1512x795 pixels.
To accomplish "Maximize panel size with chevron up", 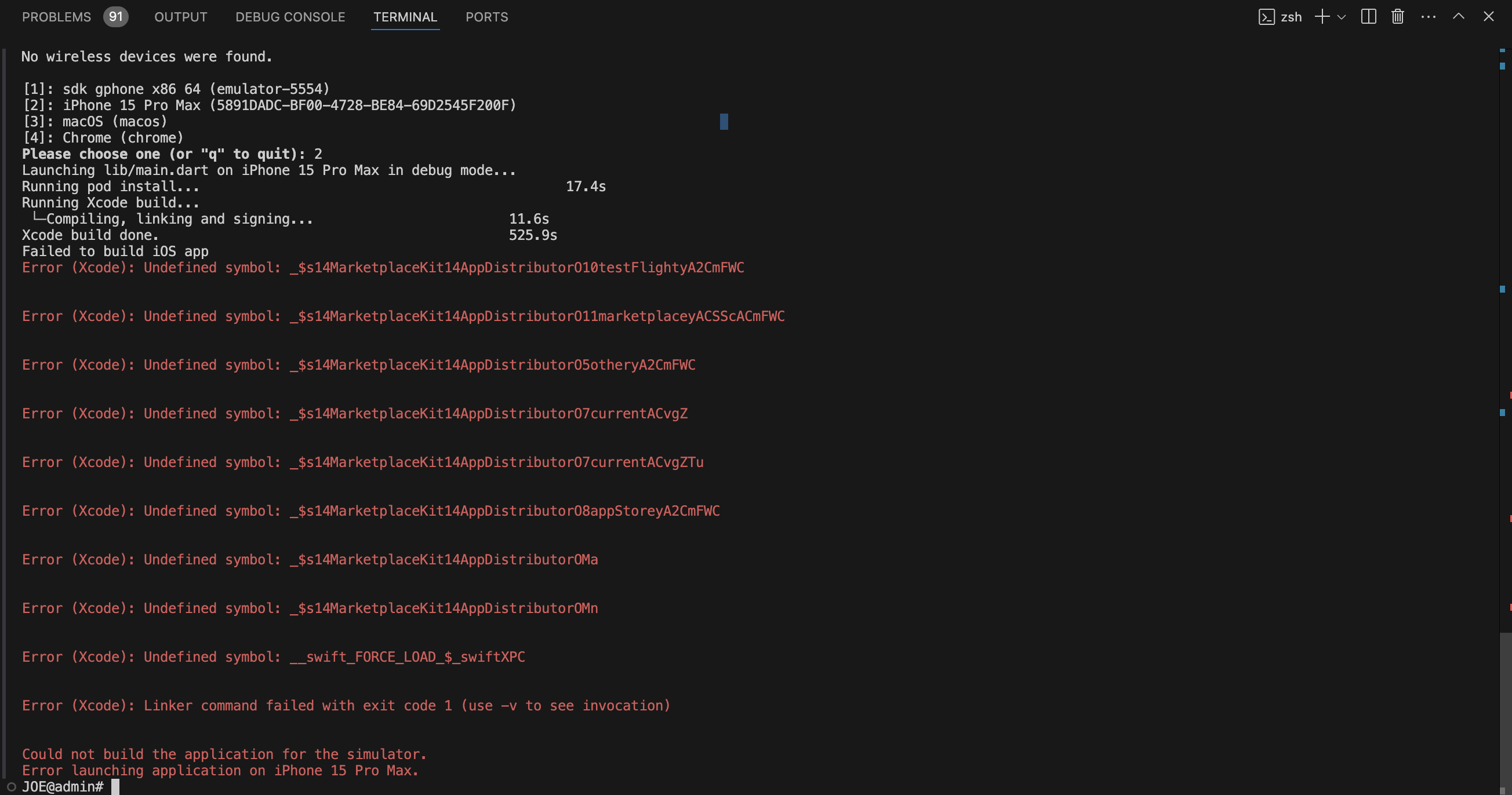I will [1458, 16].
